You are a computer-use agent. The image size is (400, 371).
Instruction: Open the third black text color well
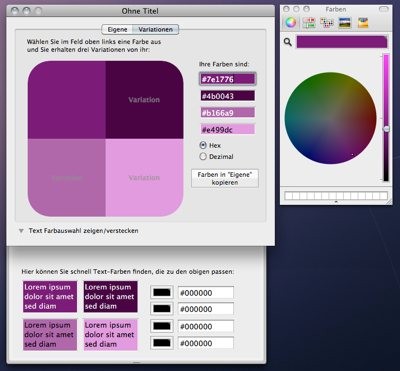coord(162,326)
